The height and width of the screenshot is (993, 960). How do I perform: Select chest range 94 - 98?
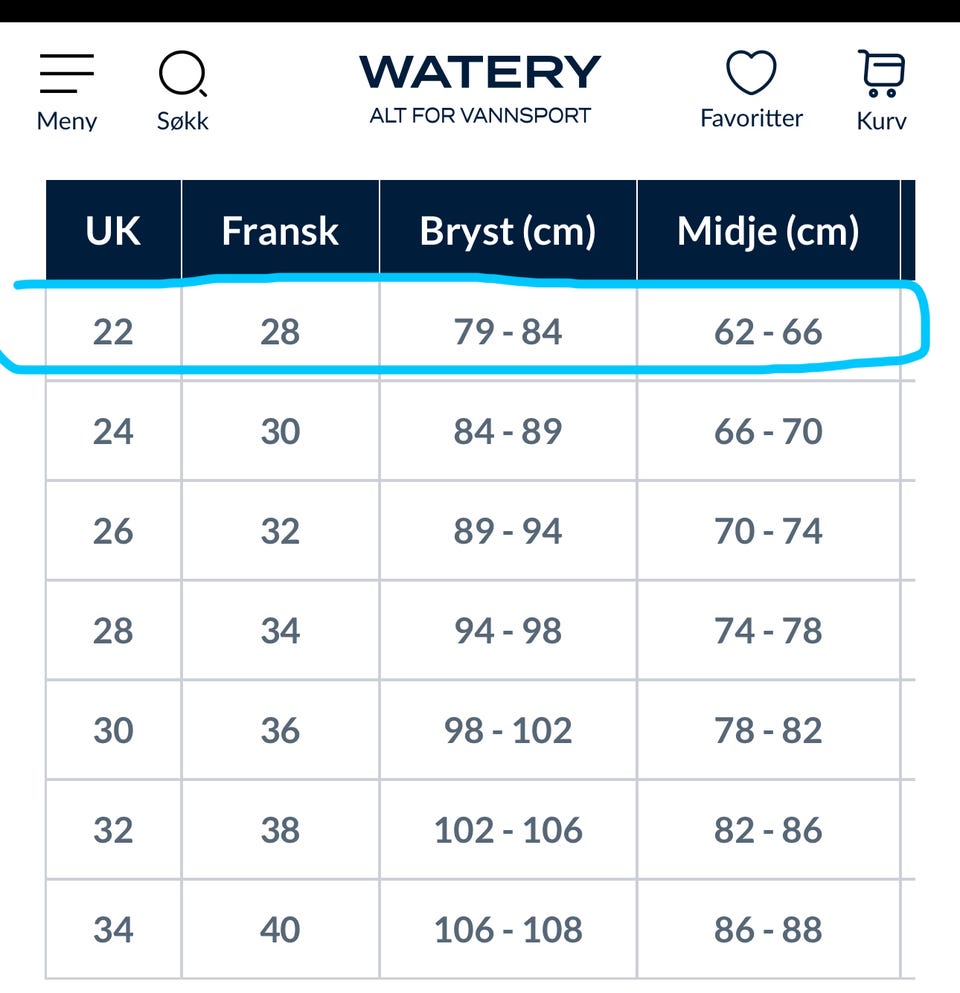pos(508,631)
